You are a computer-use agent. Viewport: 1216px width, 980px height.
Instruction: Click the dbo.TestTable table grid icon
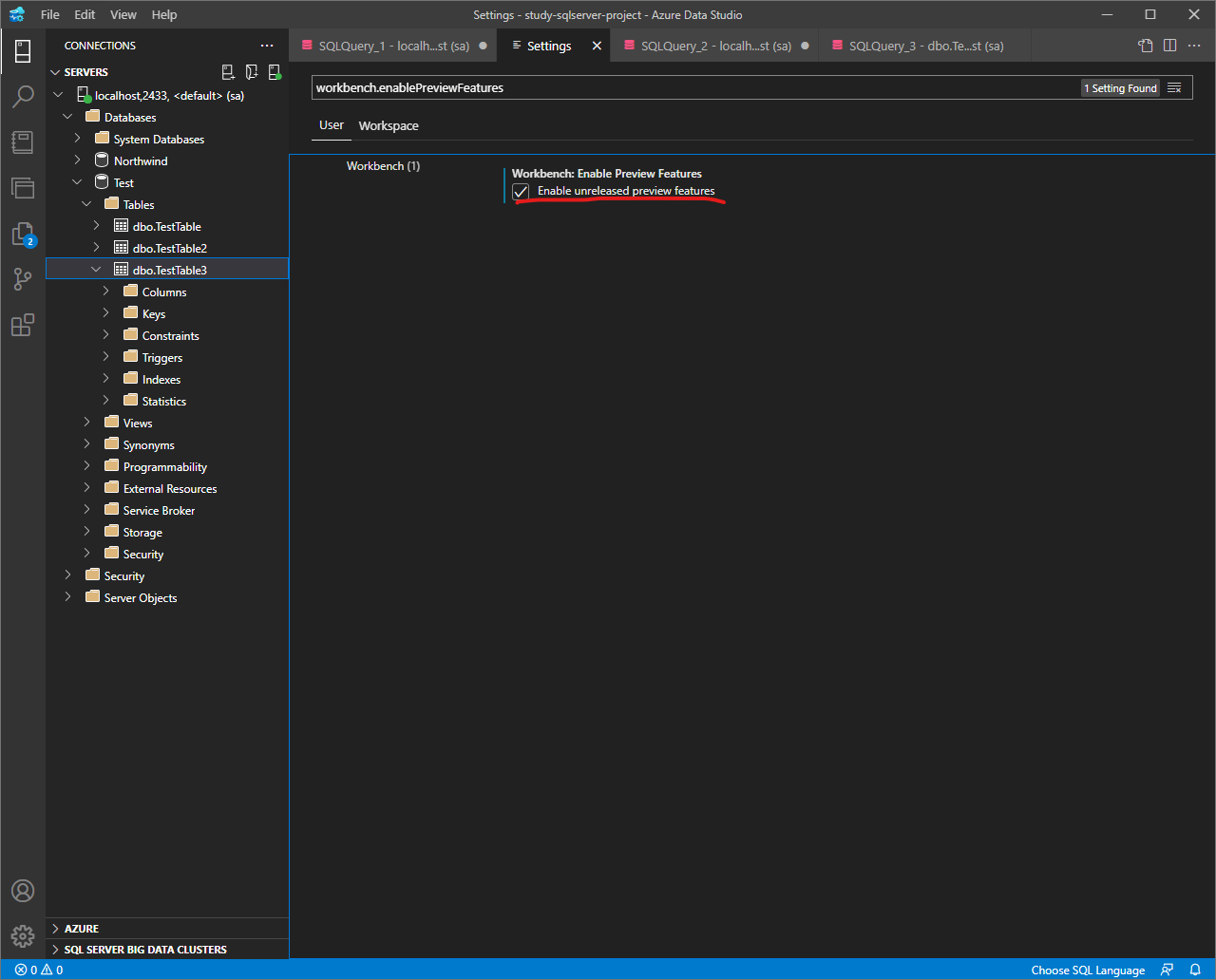pos(121,226)
